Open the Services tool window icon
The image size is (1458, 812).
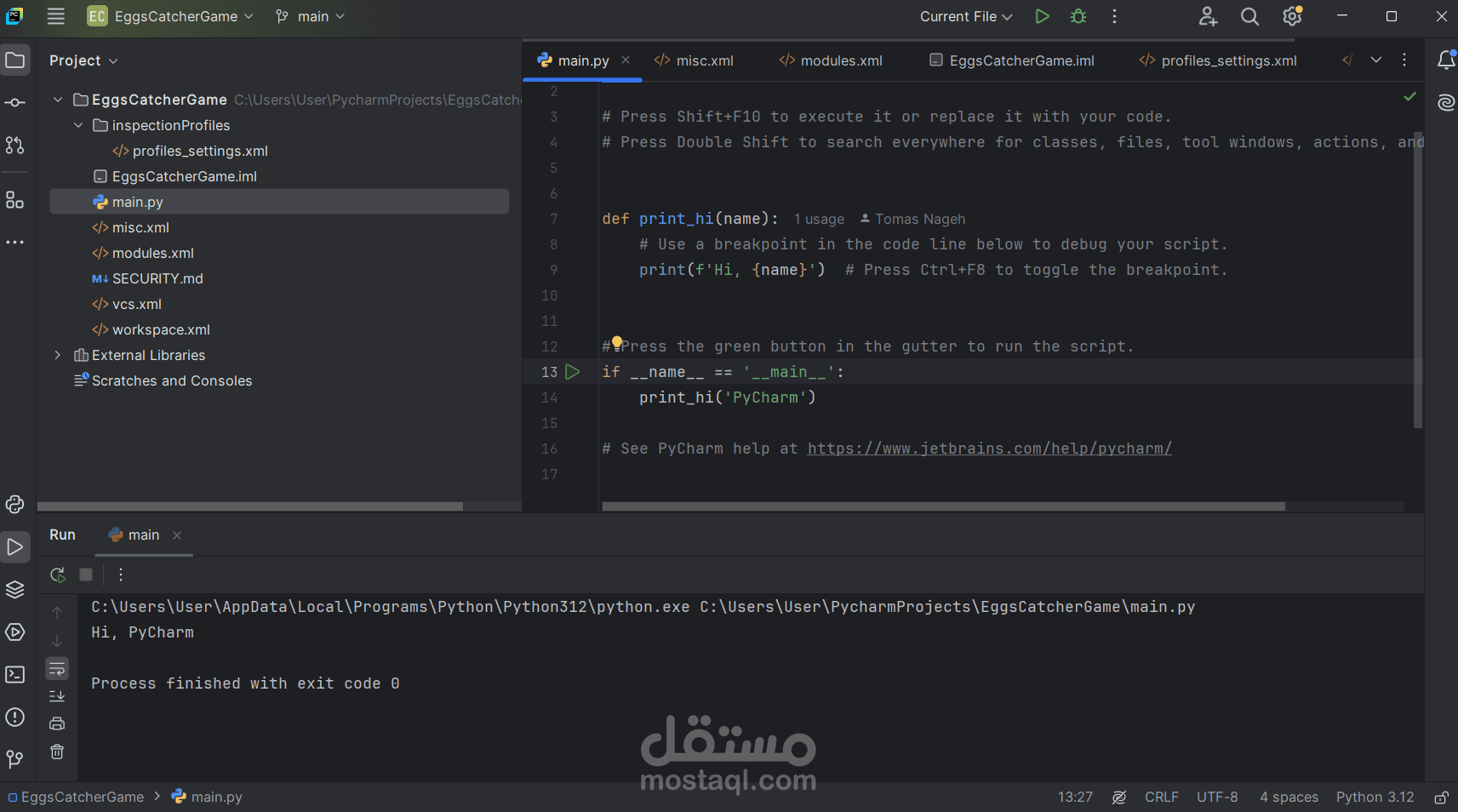(x=15, y=632)
